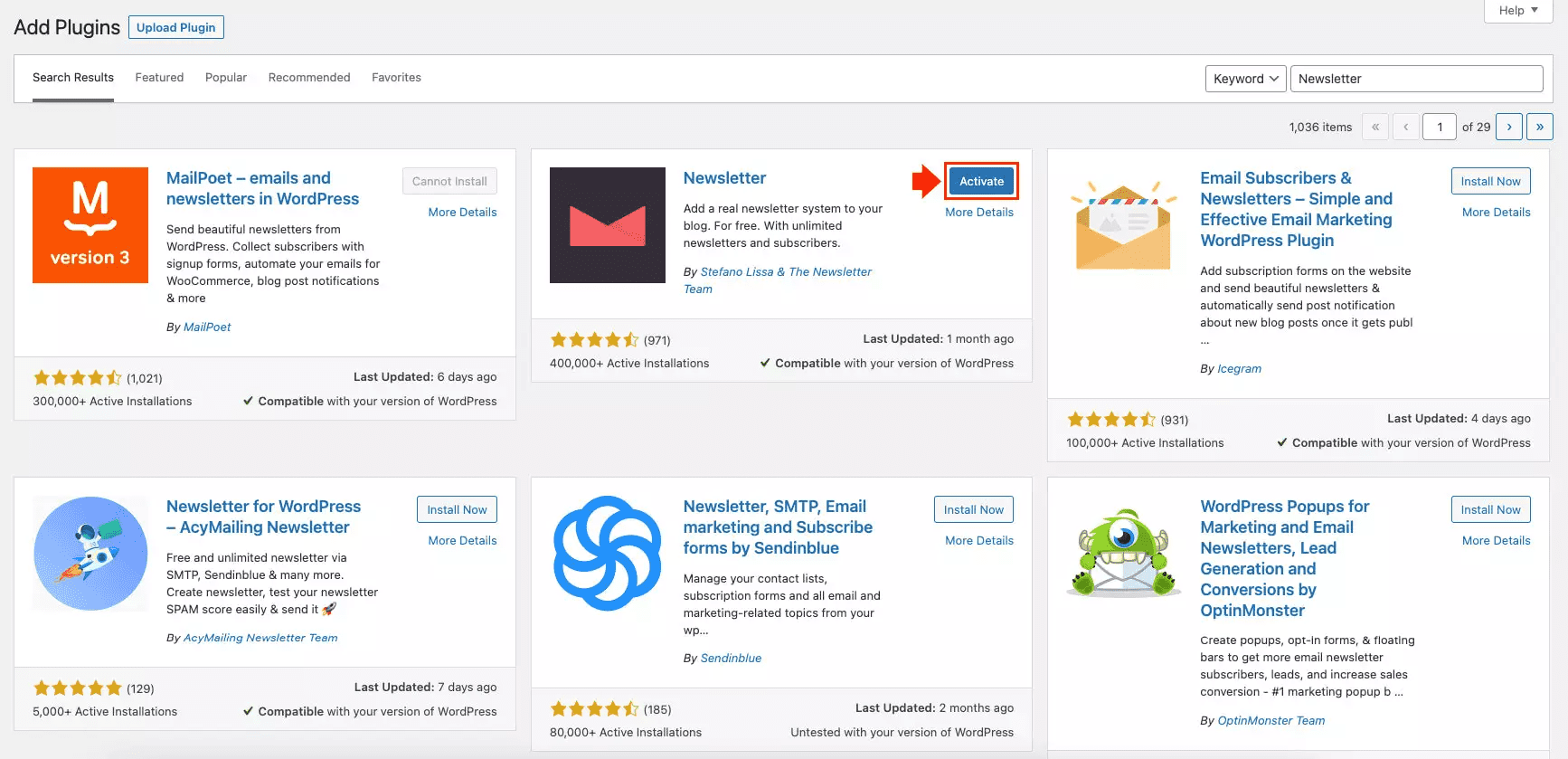The height and width of the screenshot is (759, 1568).
Task: Open the Popular plugins tab
Action: point(226,78)
